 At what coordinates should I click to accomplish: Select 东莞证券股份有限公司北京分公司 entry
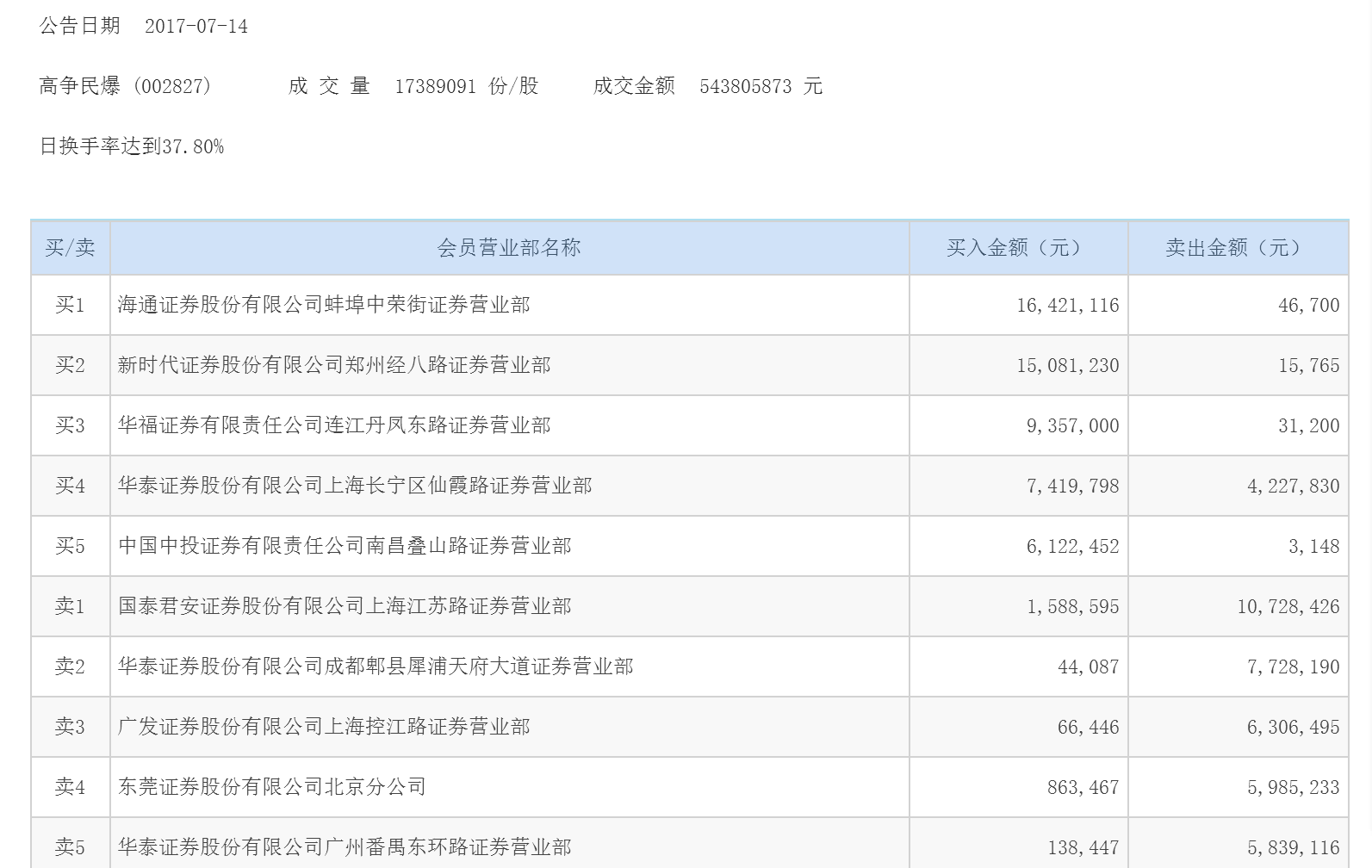coord(272,787)
